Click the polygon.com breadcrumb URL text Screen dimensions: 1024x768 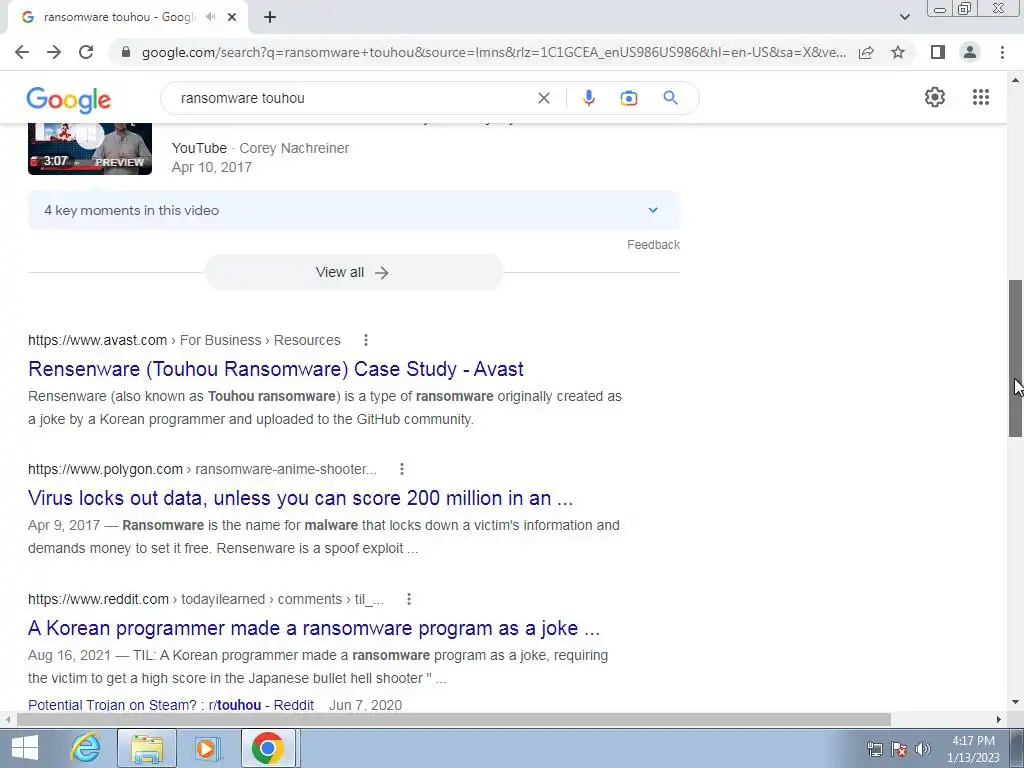105,469
